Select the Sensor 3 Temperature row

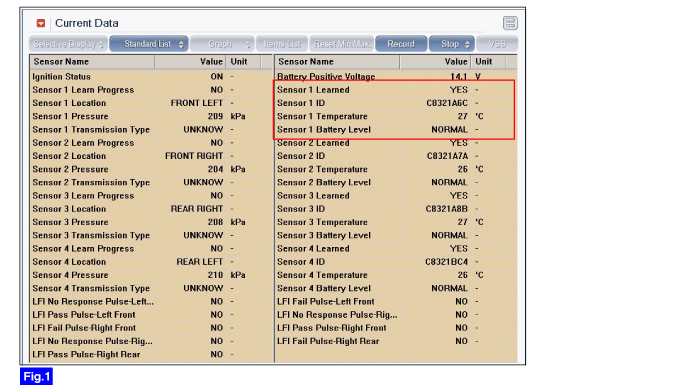(x=396, y=222)
